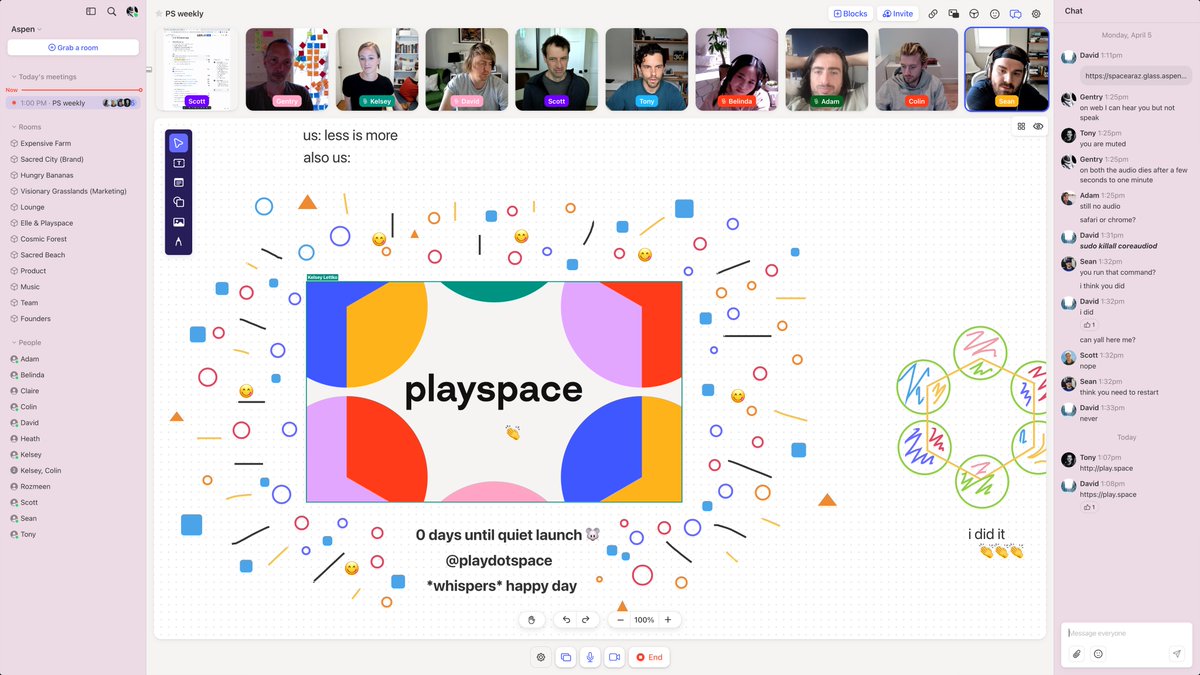Toggle screen sharing in bottom bar
The width and height of the screenshot is (1200, 675).
[565, 657]
